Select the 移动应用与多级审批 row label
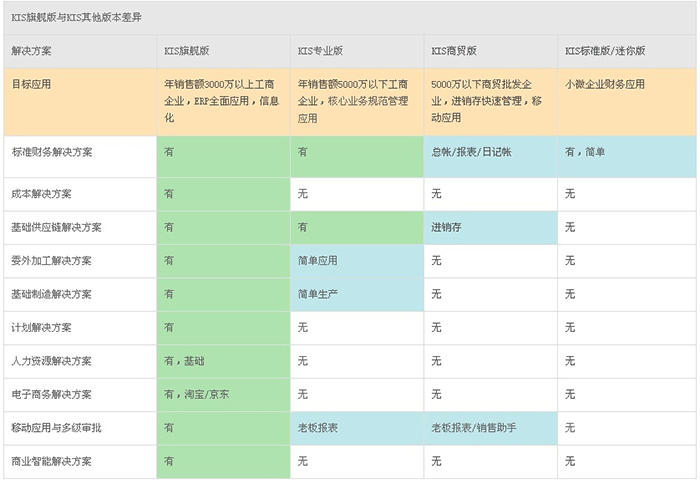The height and width of the screenshot is (484, 700). pyautogui.click(x=56, y=428)
